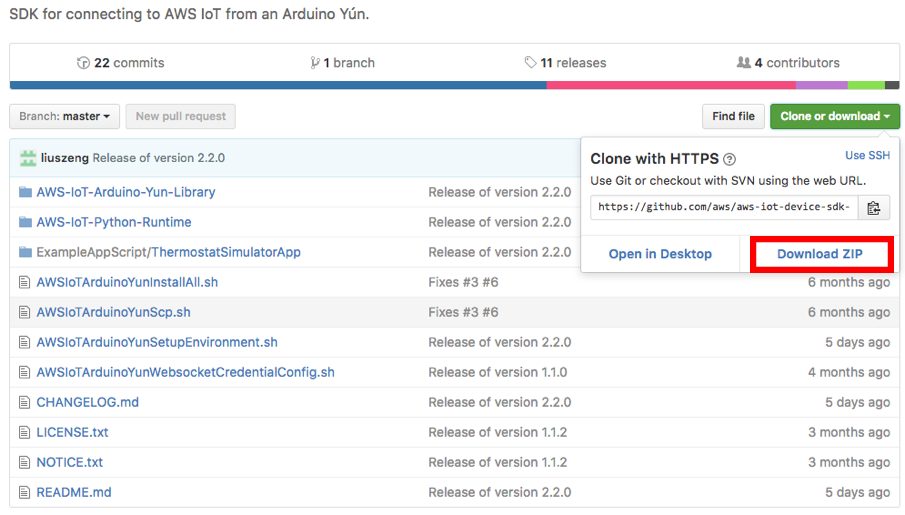
Task: Open the AWS-IoT-Python-Runtime folder
Action: [114, 222]
